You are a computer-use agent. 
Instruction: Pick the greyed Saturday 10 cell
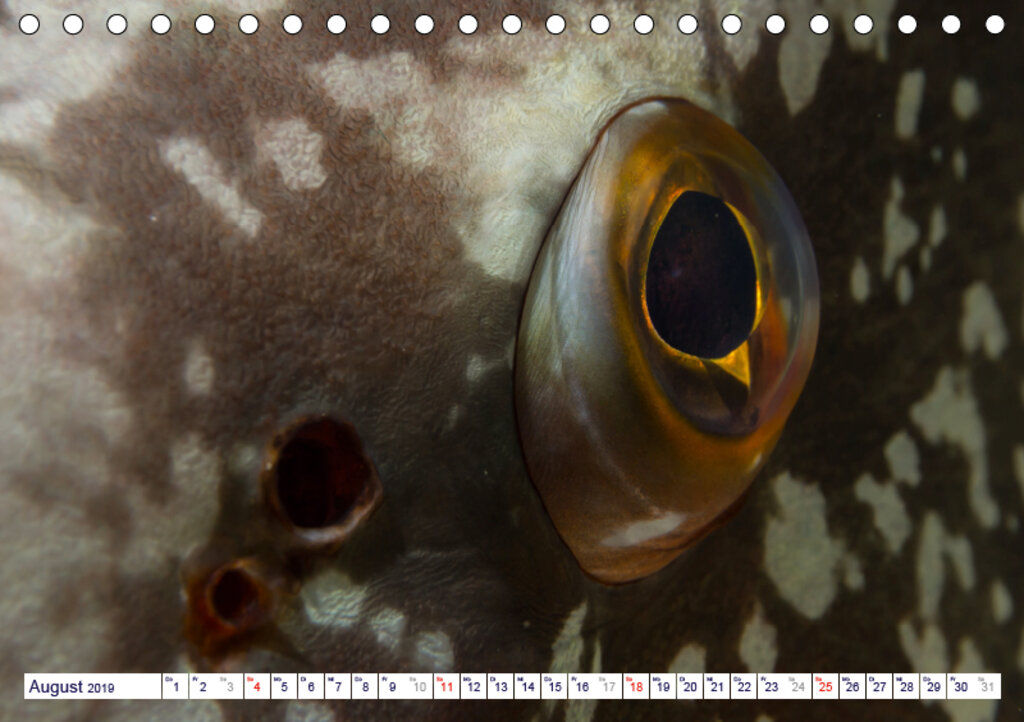pos(419,686)
